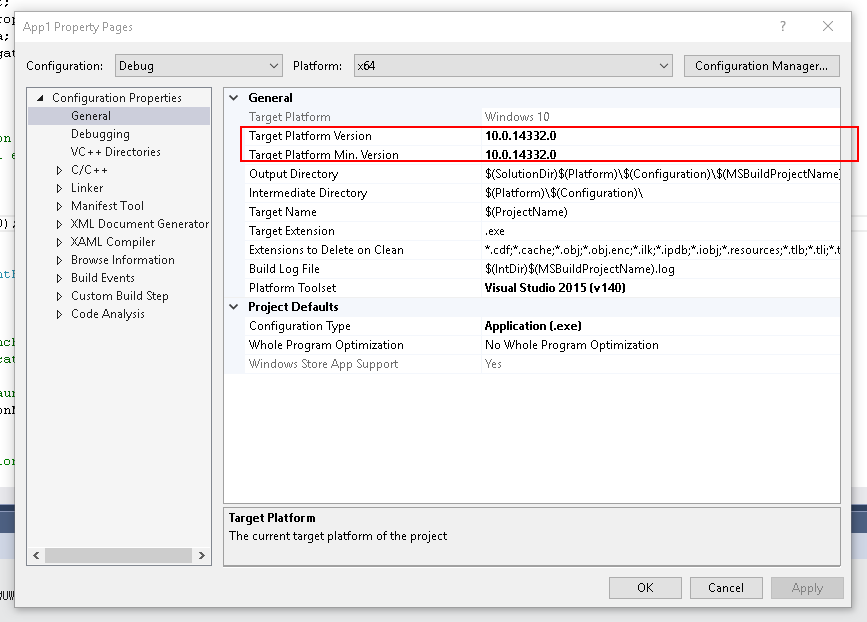Click the Cancel button
The image size is (867, 622).
[726, 588]
